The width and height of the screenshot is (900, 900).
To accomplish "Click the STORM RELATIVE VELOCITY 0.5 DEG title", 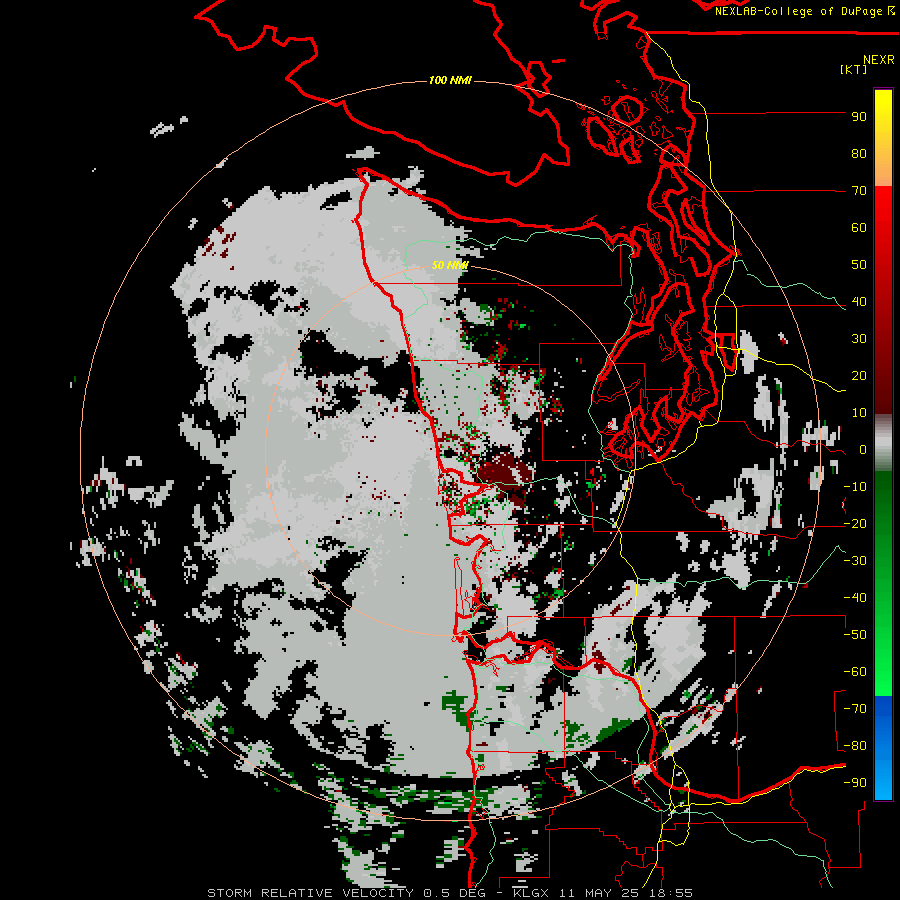I will point(346,893).
